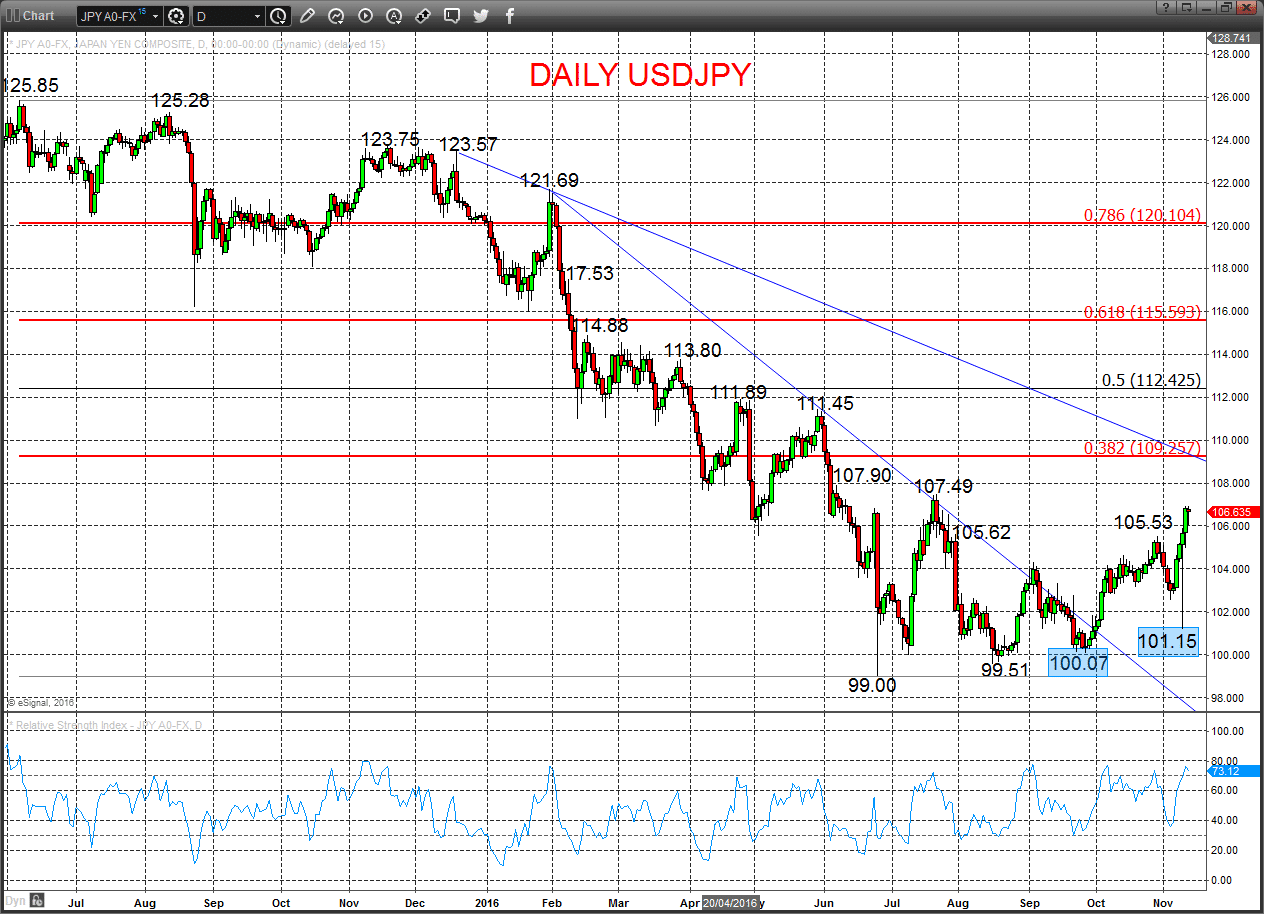Click the 125.28 high annotation
The image size is (1264, 914).
point(180,100)
